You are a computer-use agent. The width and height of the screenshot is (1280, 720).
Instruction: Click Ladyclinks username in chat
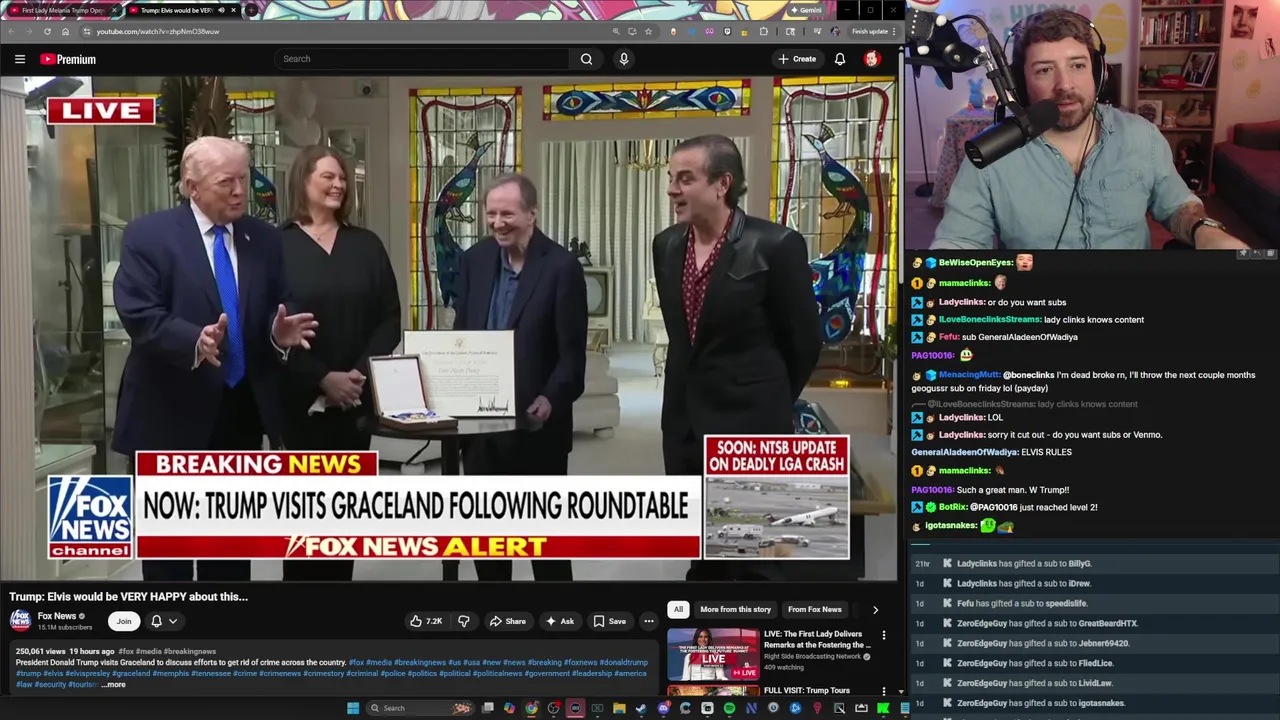[961, 302]
